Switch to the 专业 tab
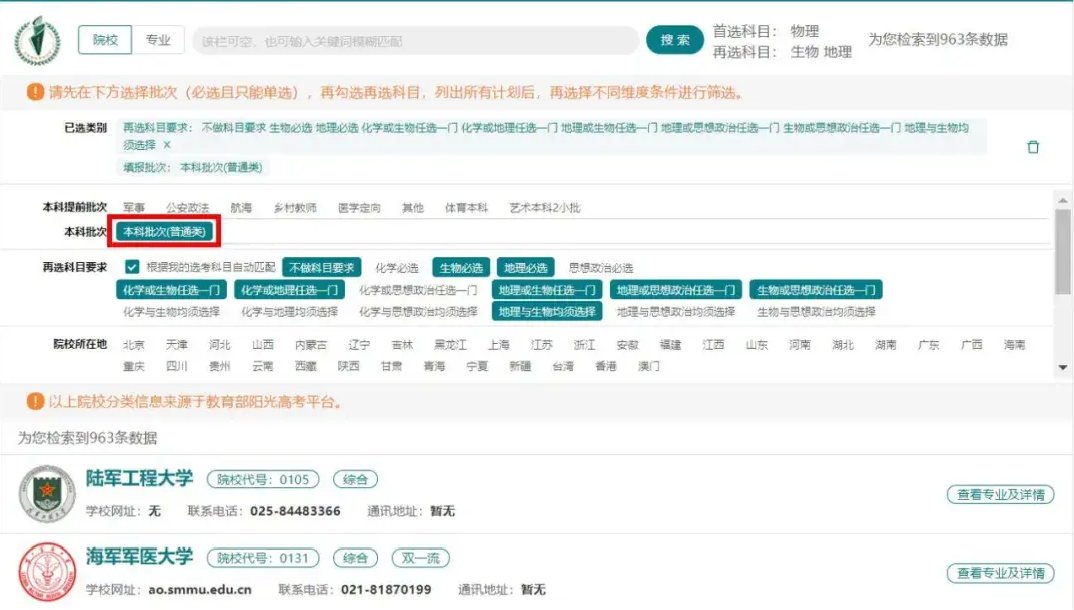 click(x=158, y=40)
